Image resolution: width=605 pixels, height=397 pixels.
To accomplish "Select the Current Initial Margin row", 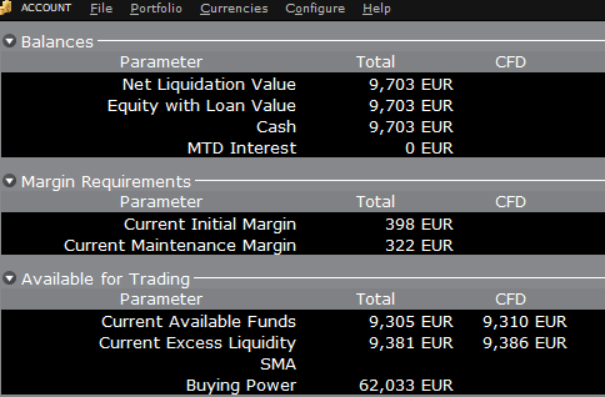I will pos(302,224).
